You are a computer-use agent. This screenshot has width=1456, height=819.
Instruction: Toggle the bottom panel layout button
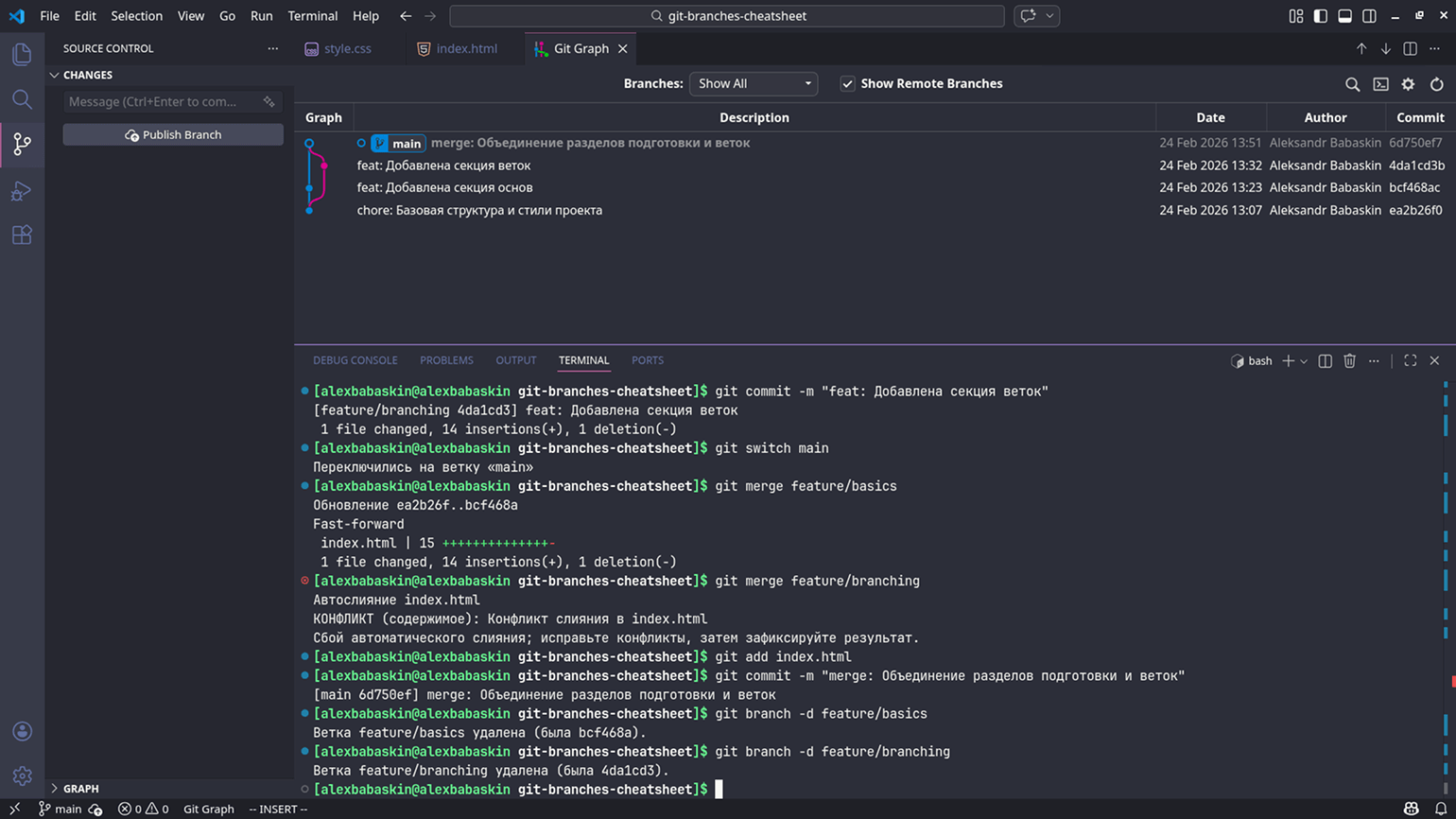click(x=1344, y=16)
